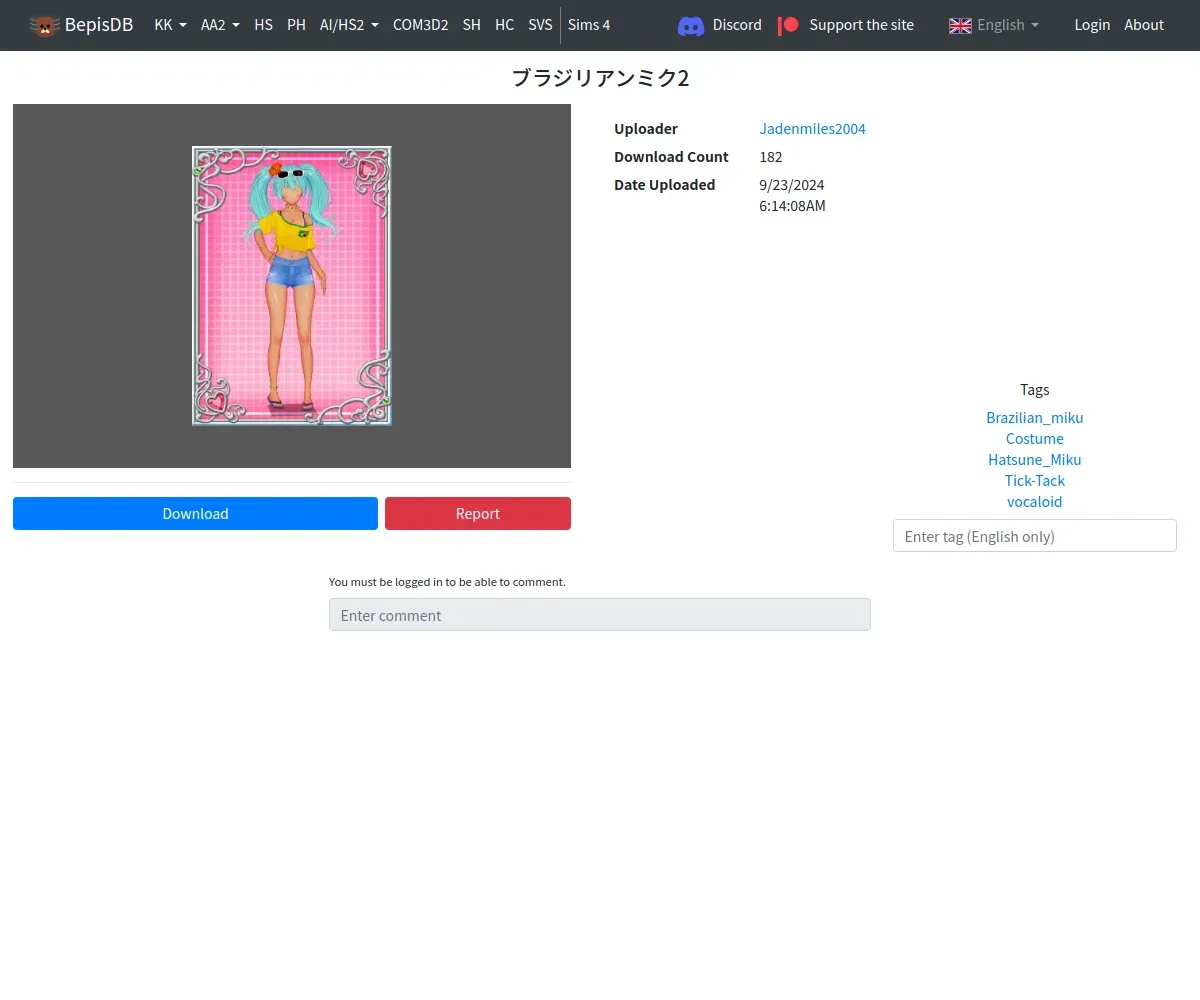The image size is (1200, 1000).
Task: Click the Uploader label
Action: pyautogui.click(x=646, y=129)
